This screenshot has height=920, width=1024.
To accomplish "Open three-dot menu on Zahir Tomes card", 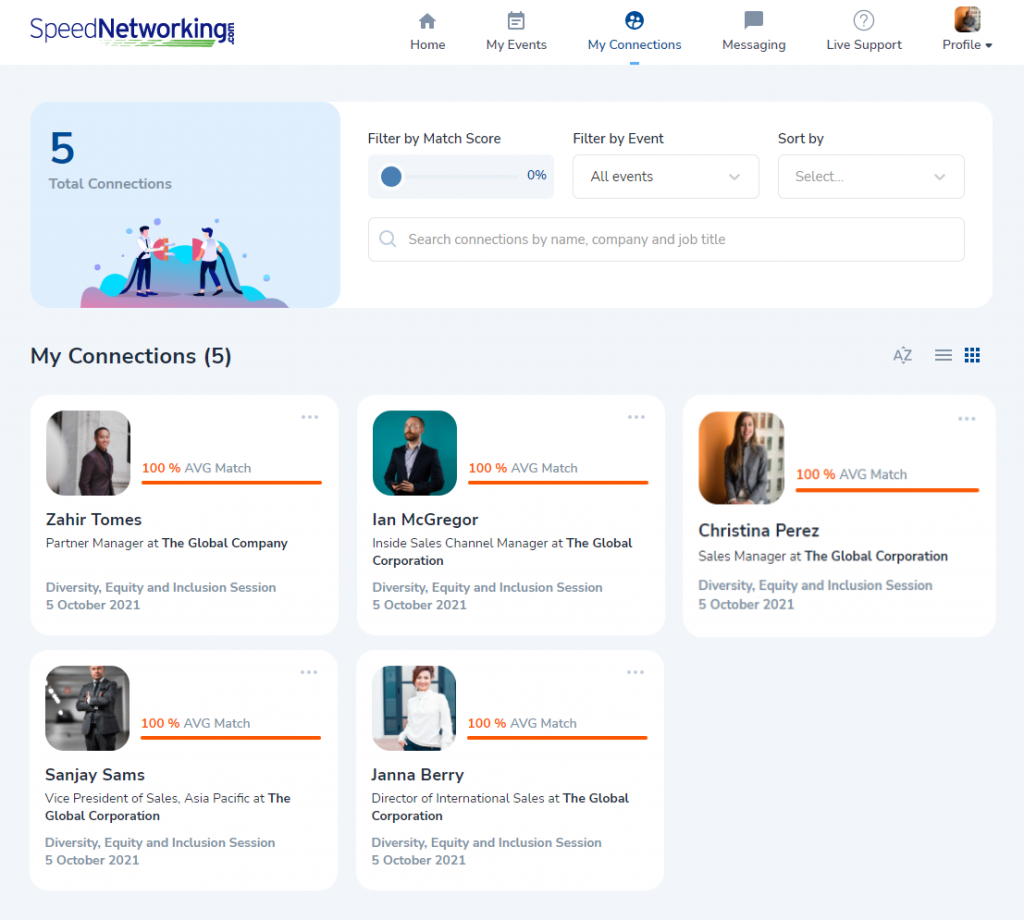I will point(310,417).
